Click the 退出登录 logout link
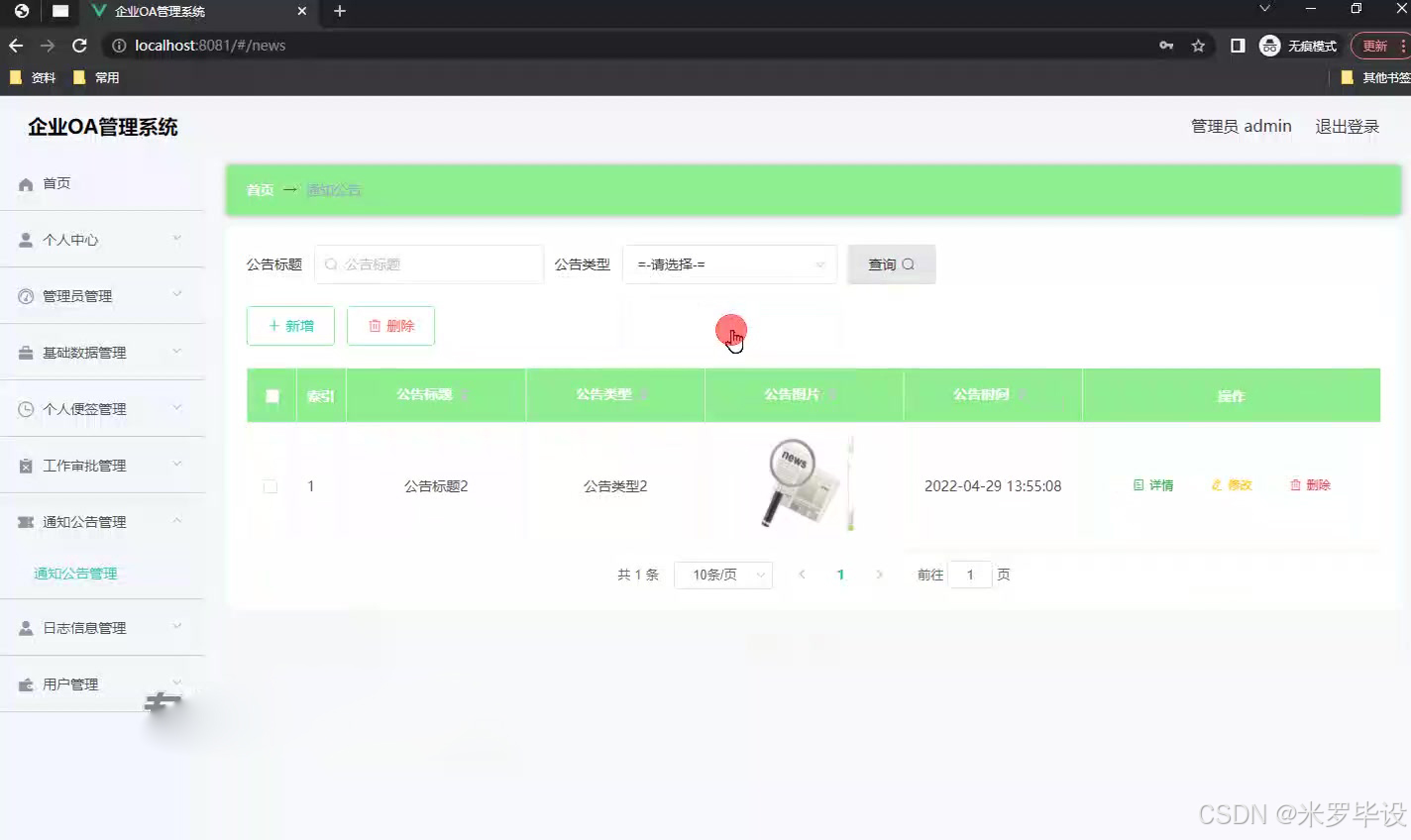Viewport: 1411px width, 840px height. (1347, 126)
